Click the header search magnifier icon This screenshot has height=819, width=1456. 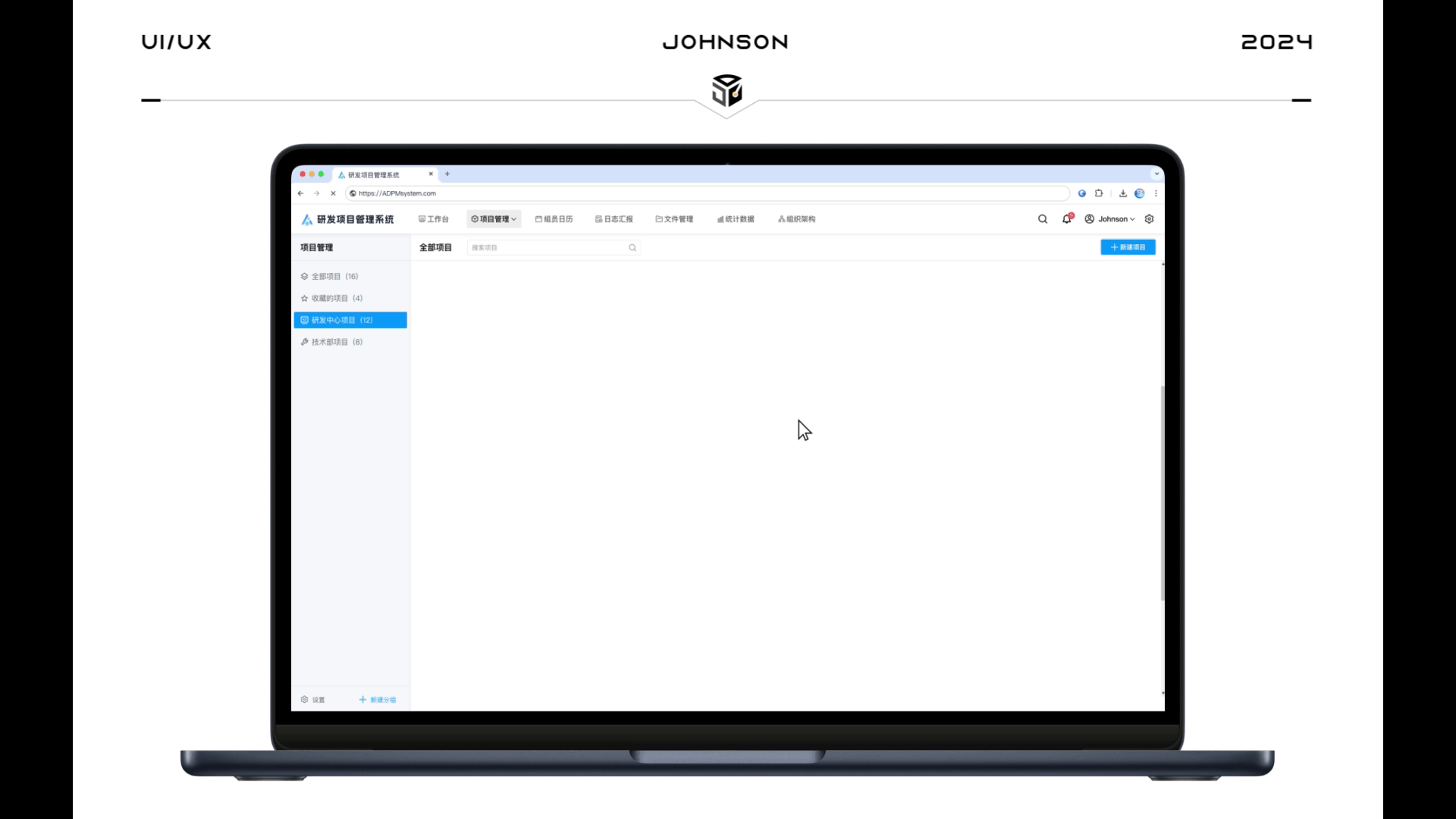tap(1043, 219)
